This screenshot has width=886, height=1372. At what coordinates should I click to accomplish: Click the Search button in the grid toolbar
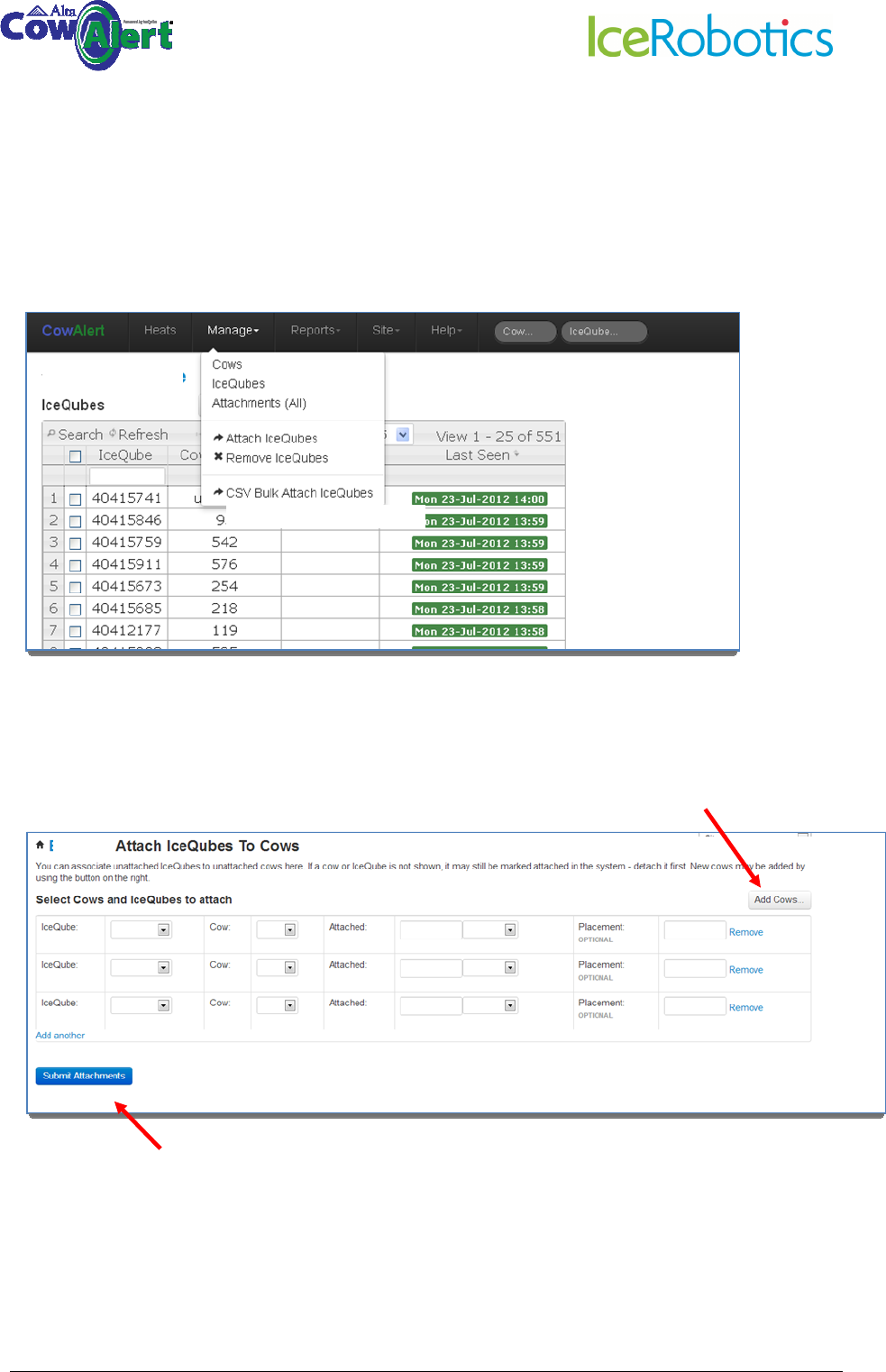75,434
